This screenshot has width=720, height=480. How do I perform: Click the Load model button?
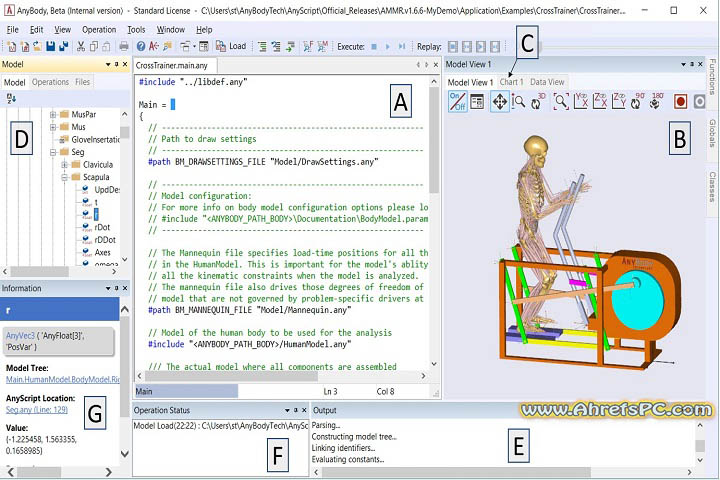point(231,46)
